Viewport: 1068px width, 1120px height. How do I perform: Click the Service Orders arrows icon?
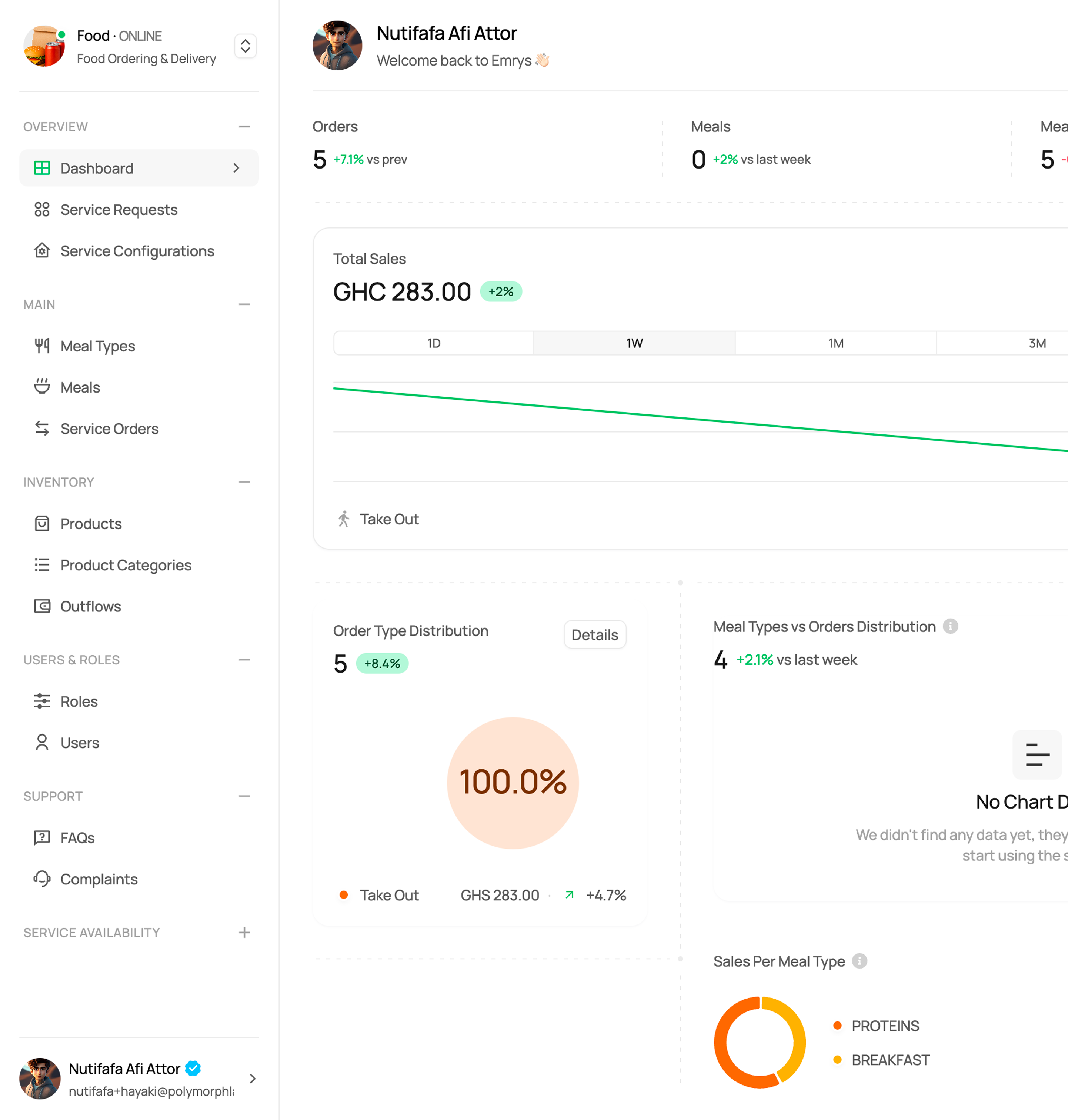(42, 428)
